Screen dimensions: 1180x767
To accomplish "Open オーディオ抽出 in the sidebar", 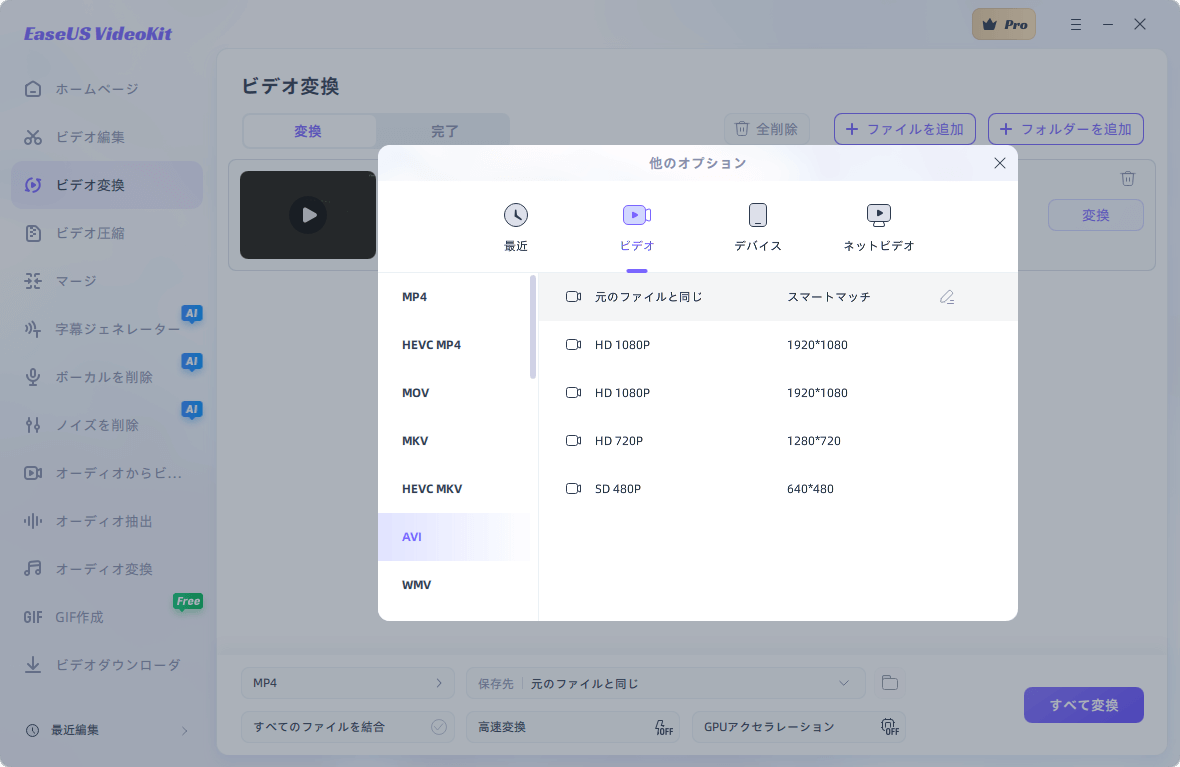I will click(x=107, y=521).
